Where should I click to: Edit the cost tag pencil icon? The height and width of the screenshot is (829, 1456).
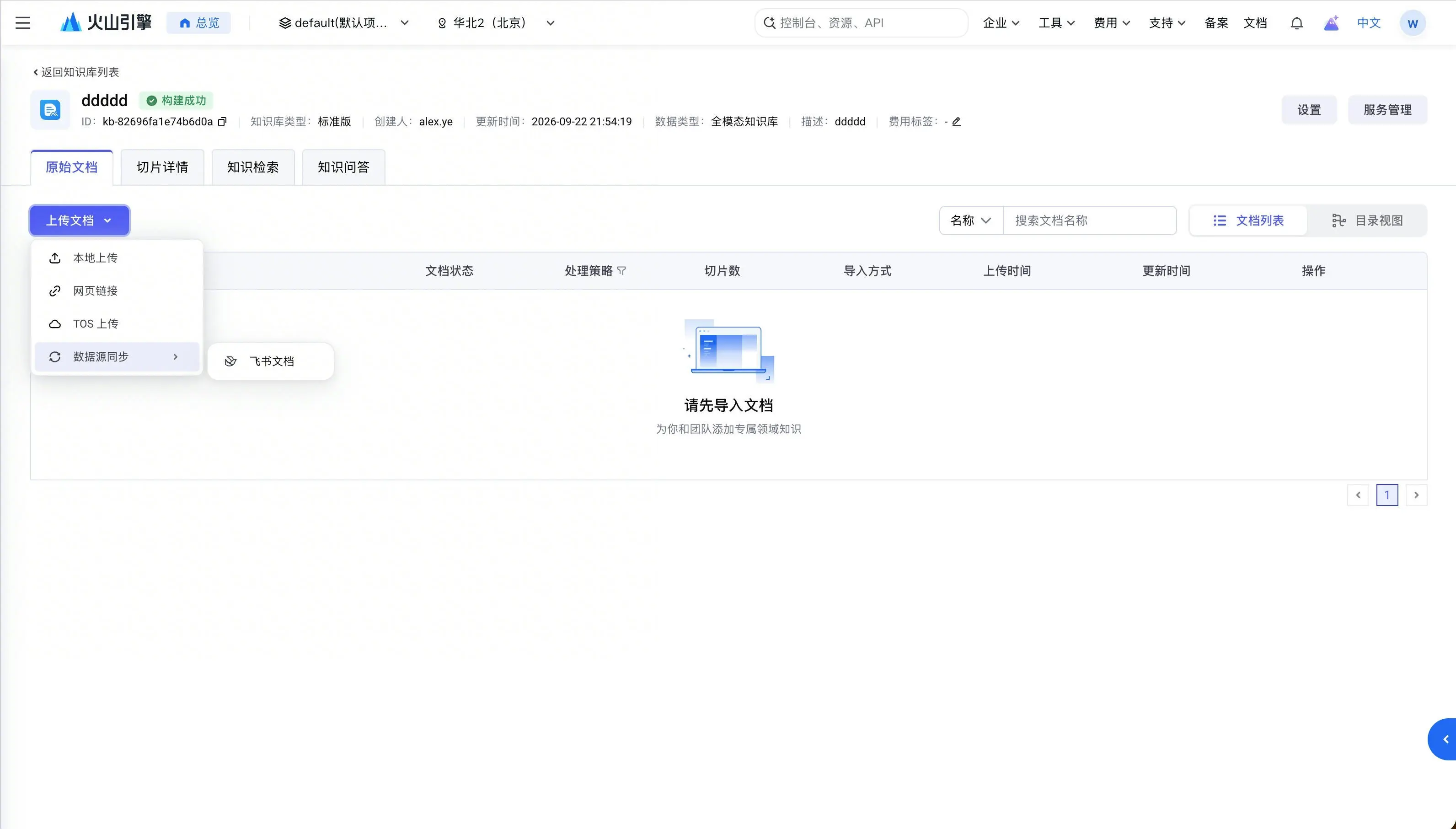pos(957,122)
